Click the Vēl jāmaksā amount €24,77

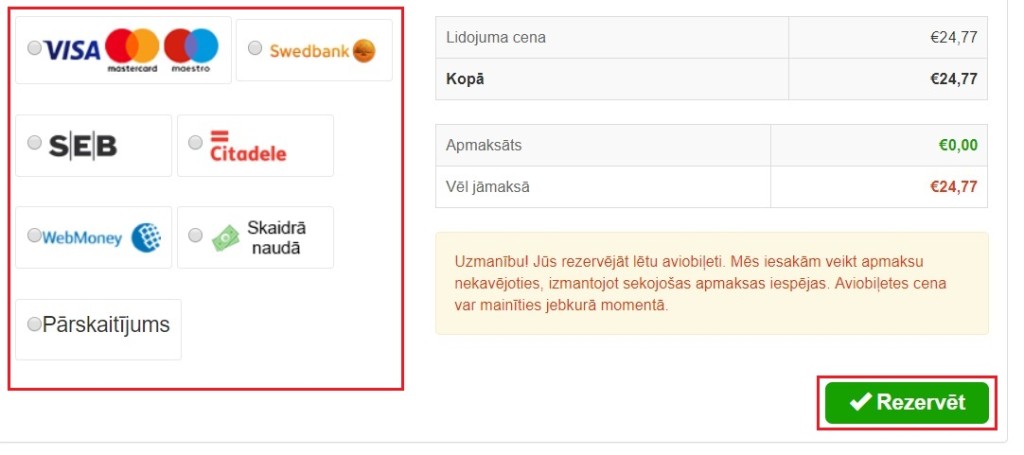pos(953,186)
